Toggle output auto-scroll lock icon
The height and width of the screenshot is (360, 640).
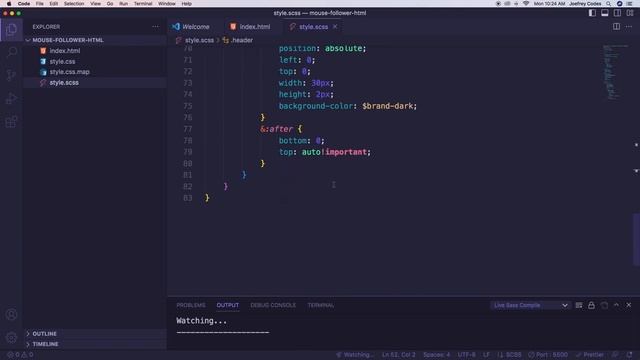[x=591, y=305]
